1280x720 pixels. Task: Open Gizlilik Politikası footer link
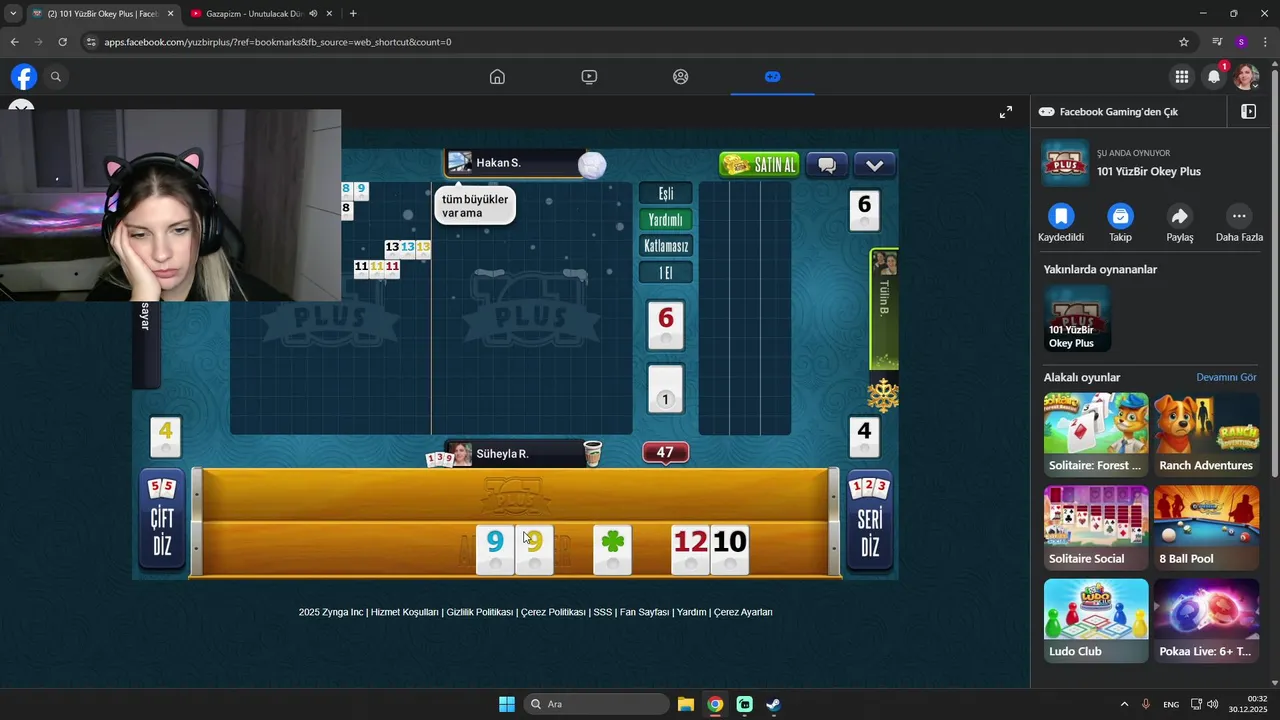[x=480, y=612]
